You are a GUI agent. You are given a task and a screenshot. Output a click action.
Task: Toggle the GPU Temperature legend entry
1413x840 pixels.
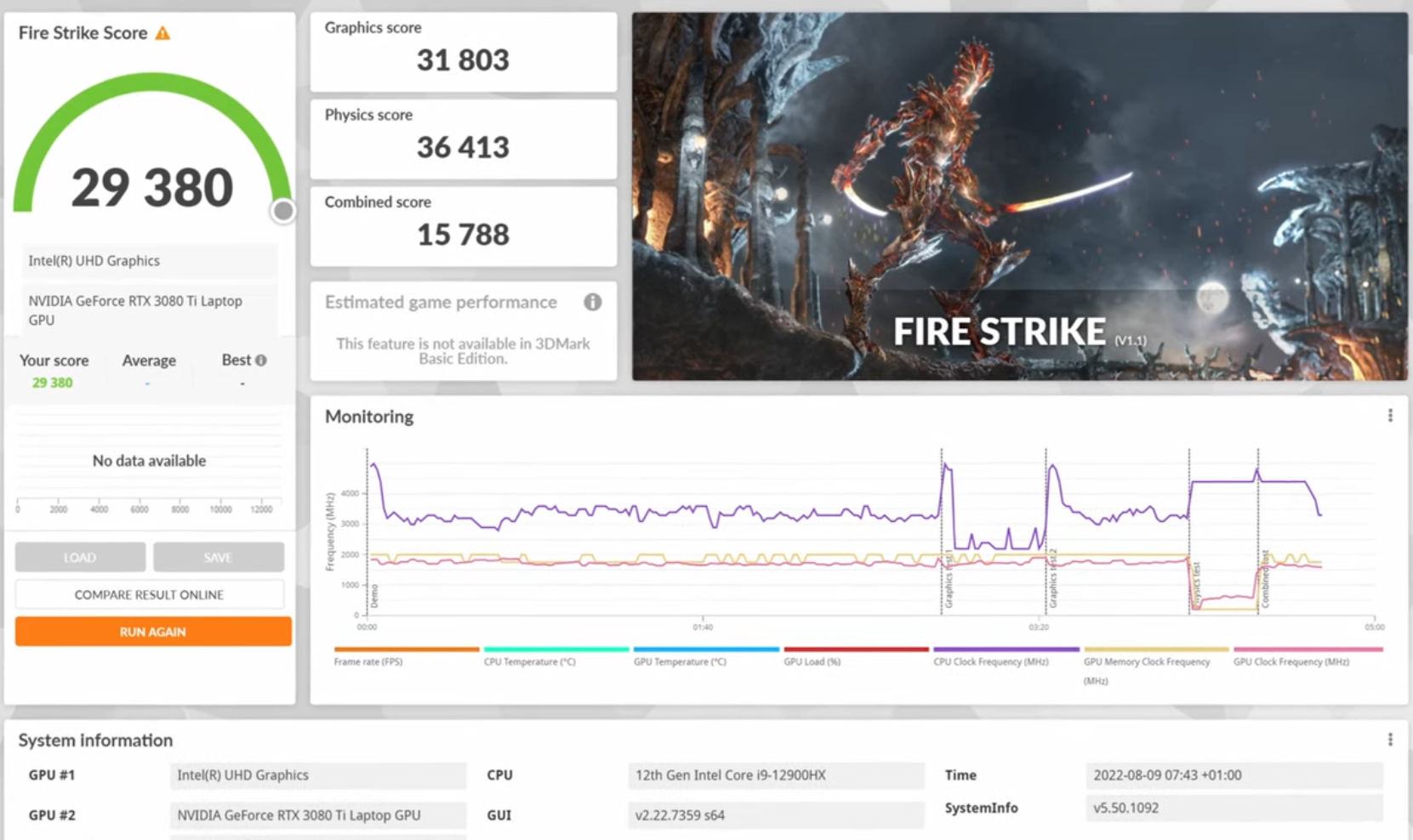pyautogui.click(x=706, y=656)
